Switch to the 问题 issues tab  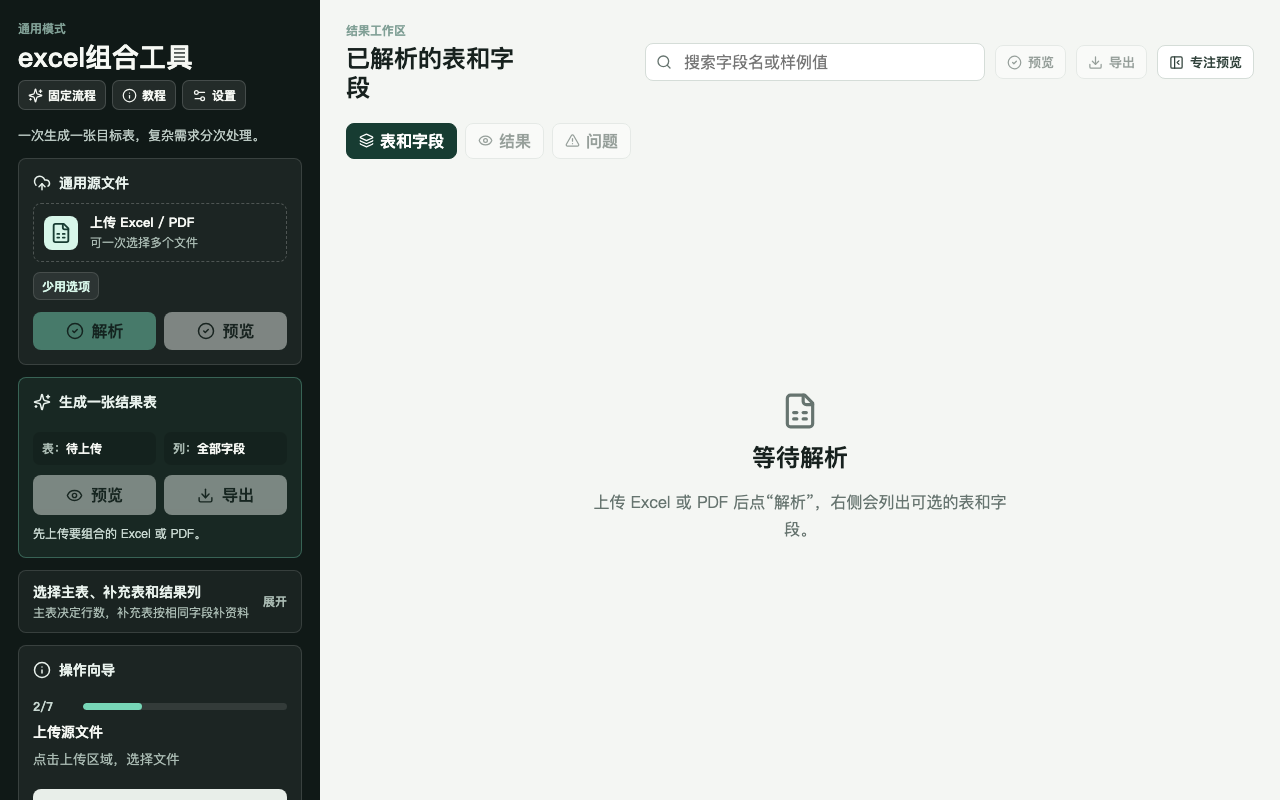click(591, 141)
